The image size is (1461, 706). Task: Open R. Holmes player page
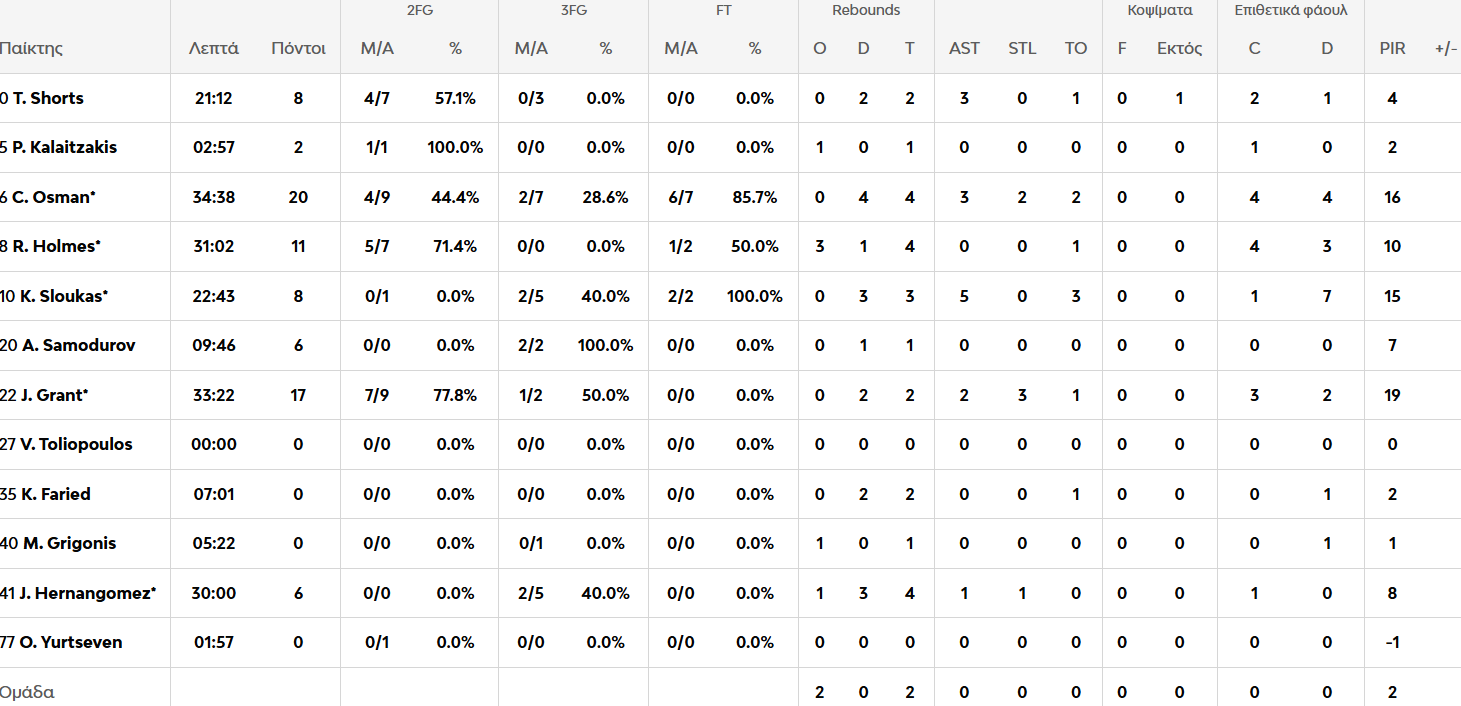(56, 246)
